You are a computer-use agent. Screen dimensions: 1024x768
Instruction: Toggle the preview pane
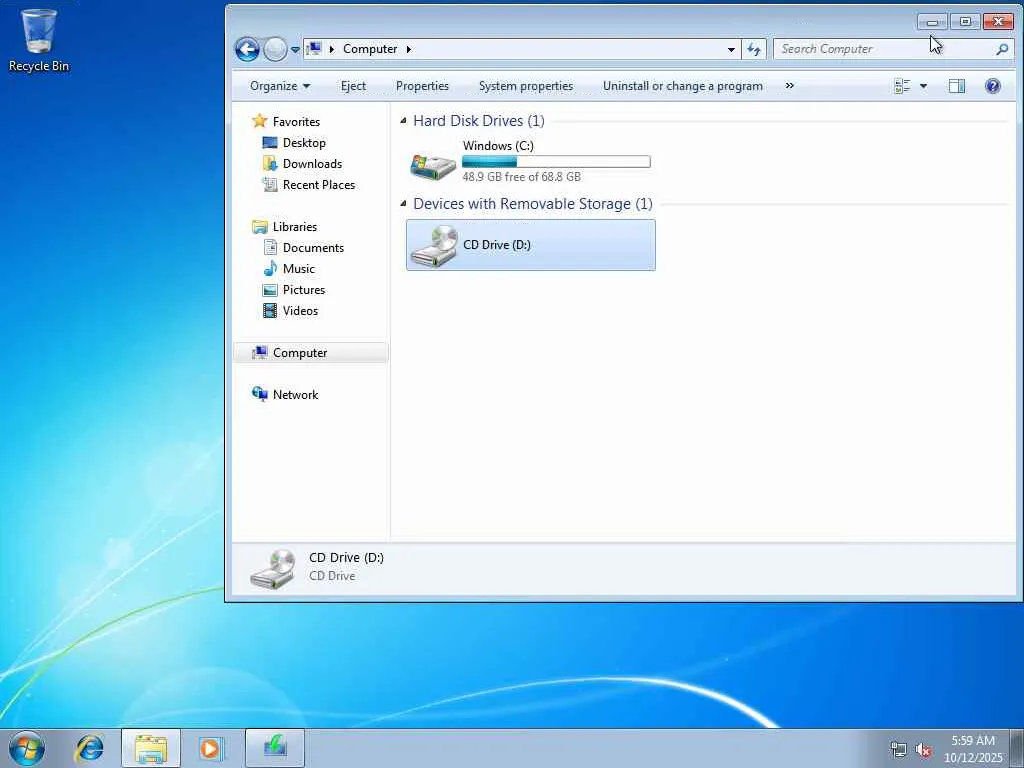click(957, 86)
